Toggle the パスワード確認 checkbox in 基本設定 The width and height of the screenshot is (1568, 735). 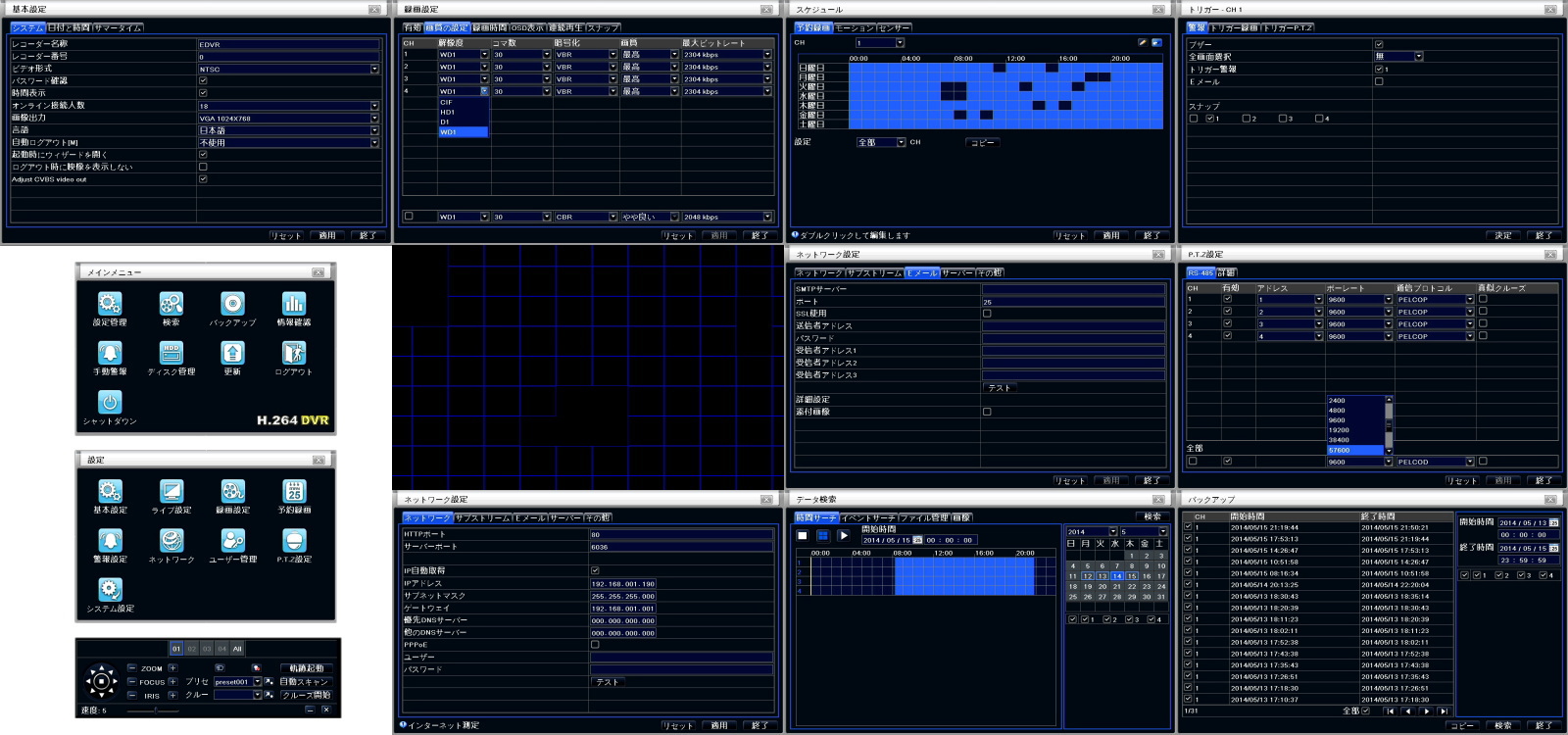coord(203,81)
